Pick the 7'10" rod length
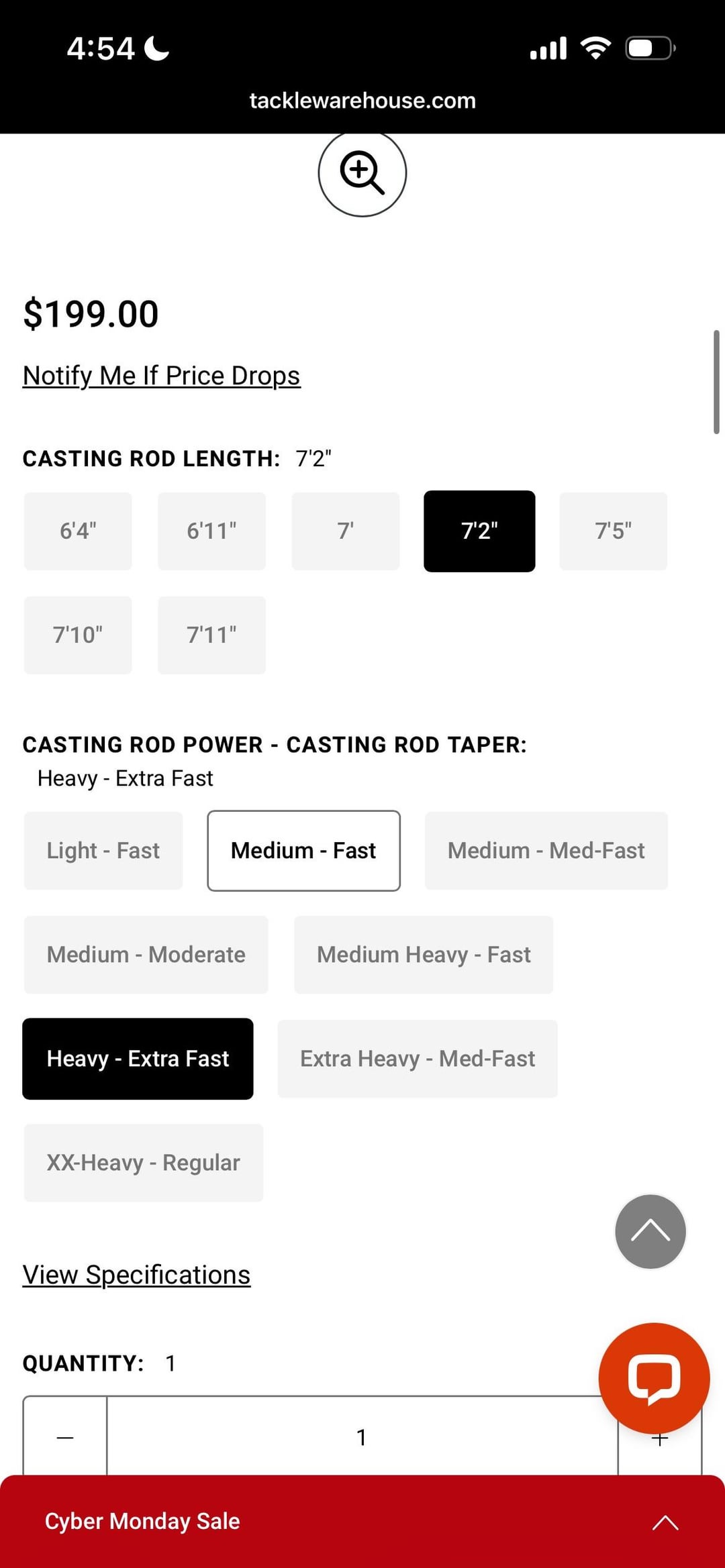 [78, 635]
